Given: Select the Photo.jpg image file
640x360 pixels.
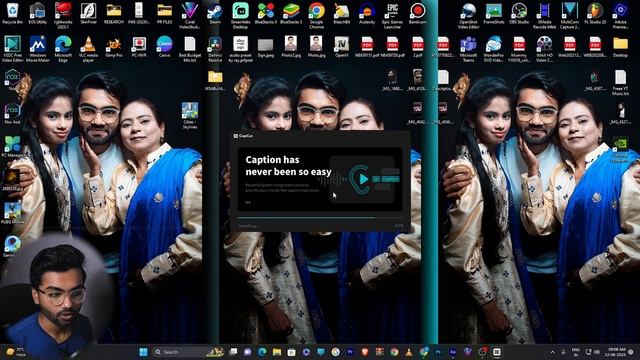Looking at the screenshot, I should (316, 47).
